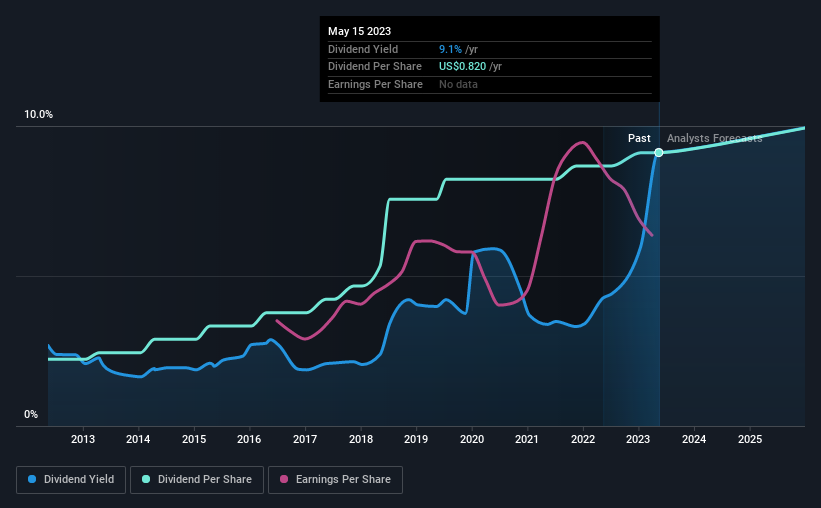Click the teal Dividend Per Share legend dot

(146, 479)
